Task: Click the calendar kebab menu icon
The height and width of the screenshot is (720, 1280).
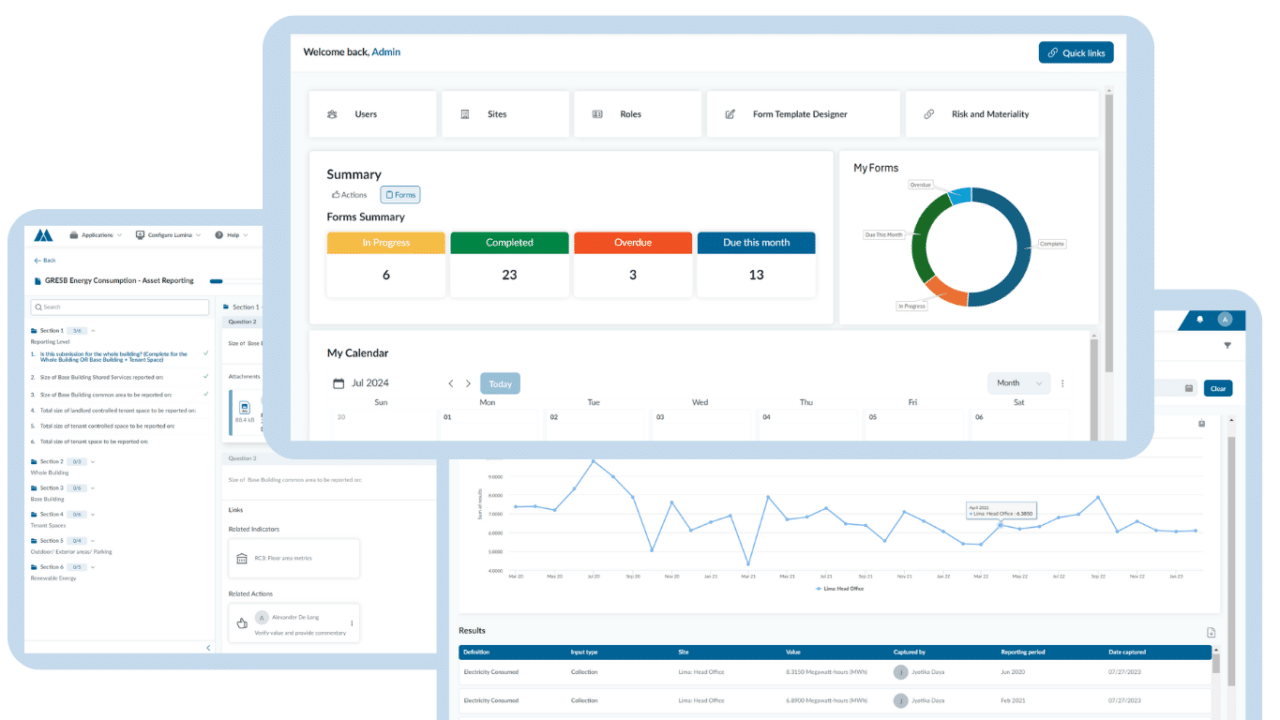Action: click(1062, 383)
